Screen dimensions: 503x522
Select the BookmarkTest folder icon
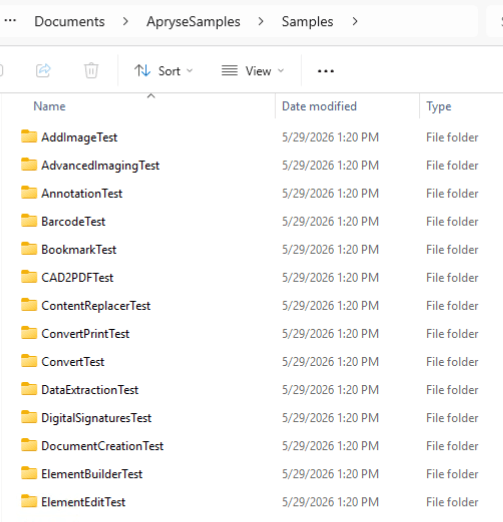click(29, 249)
